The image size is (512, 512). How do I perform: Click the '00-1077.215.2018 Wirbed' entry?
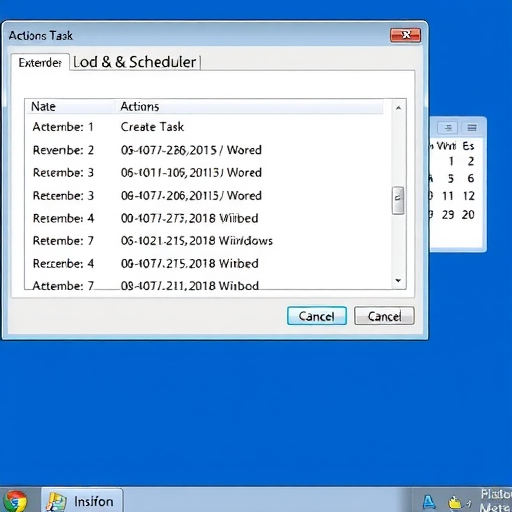pyautogui.click(x=190, y=263)
